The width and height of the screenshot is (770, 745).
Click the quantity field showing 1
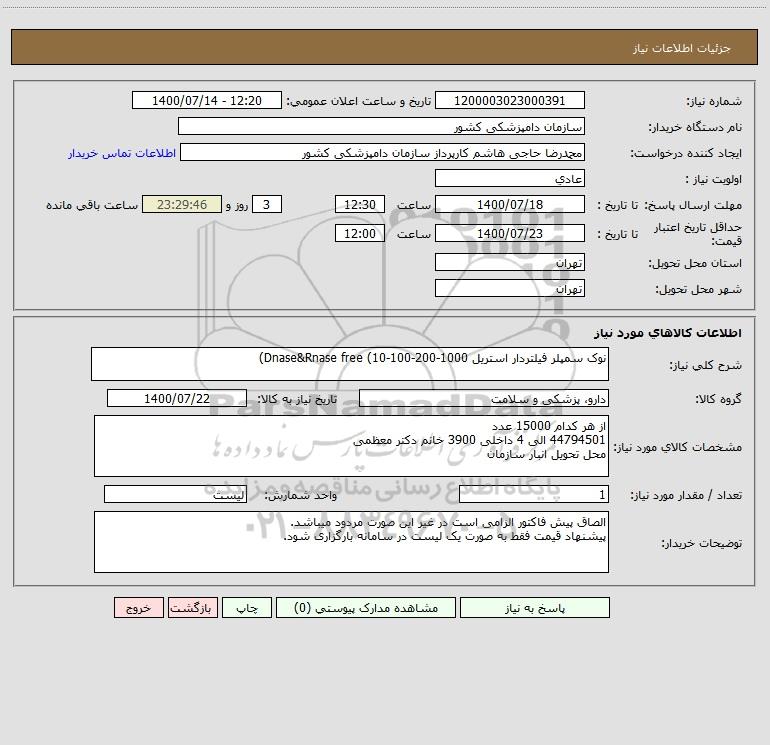[534, 494]
